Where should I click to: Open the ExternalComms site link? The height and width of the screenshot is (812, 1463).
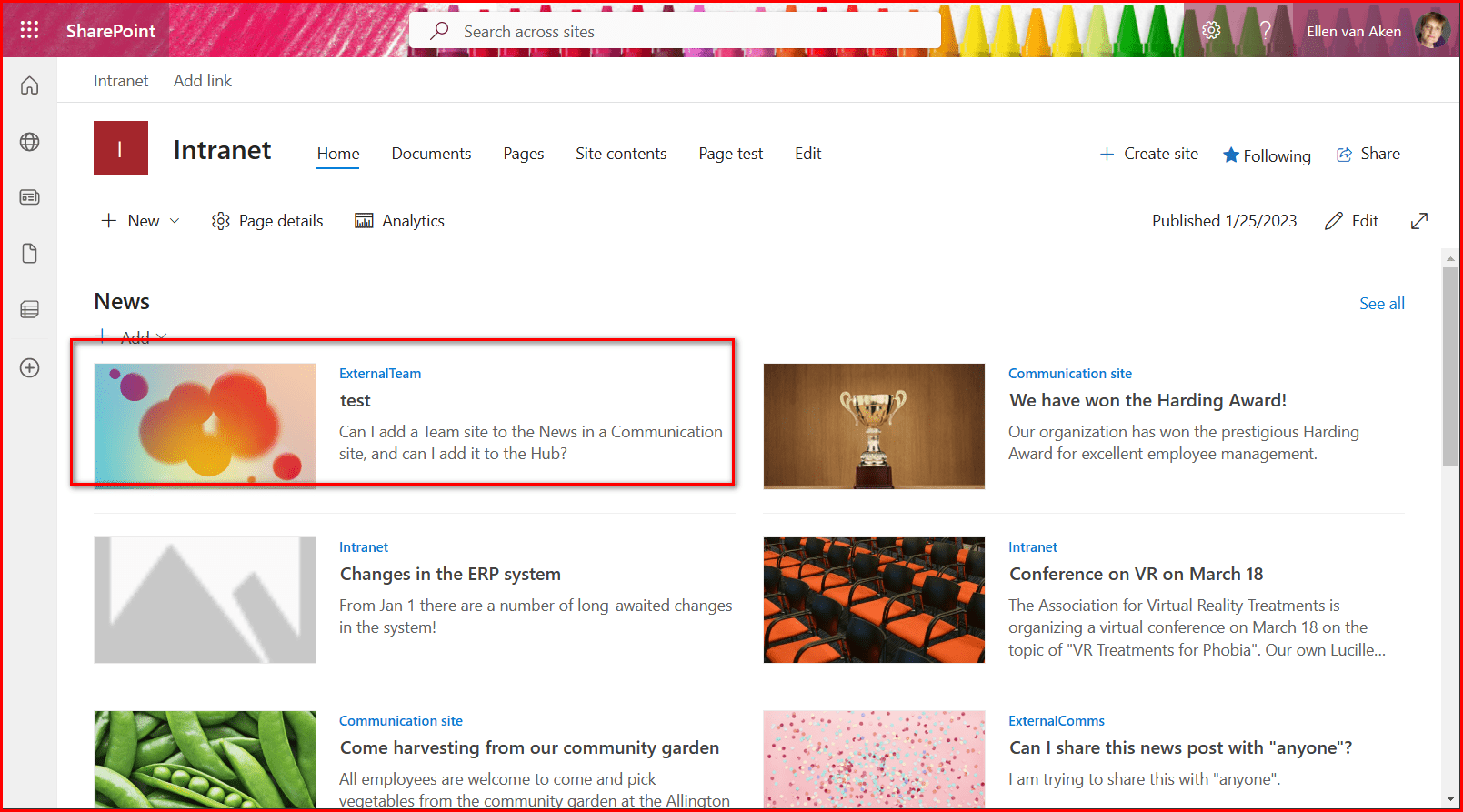[1057, 721]
